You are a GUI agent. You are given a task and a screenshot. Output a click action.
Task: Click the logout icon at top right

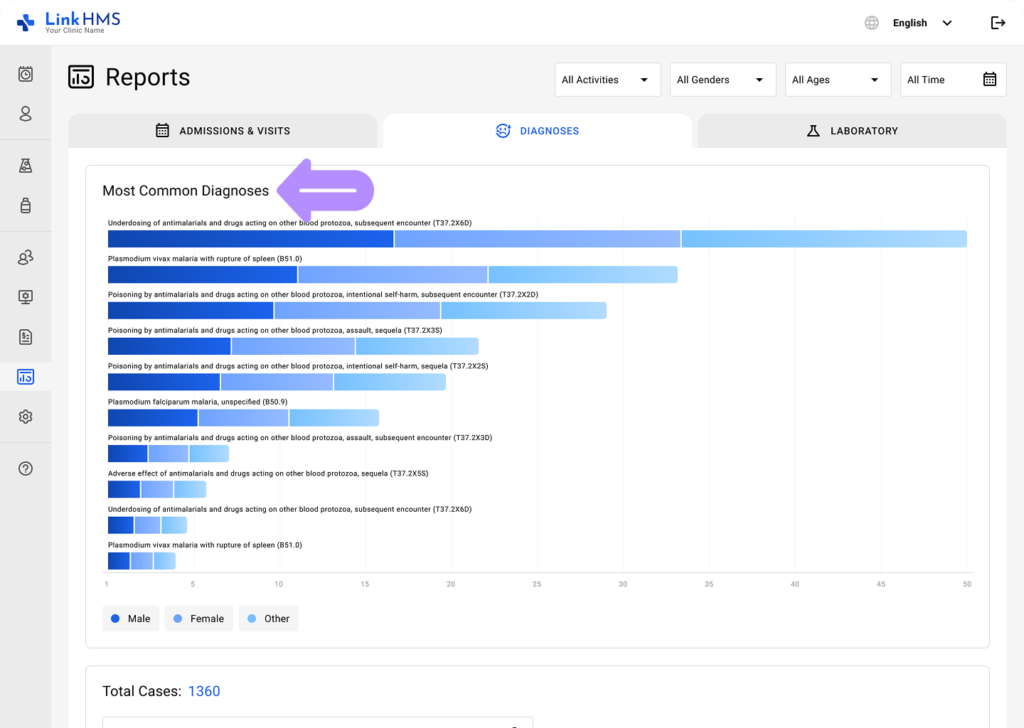[998, 22]
